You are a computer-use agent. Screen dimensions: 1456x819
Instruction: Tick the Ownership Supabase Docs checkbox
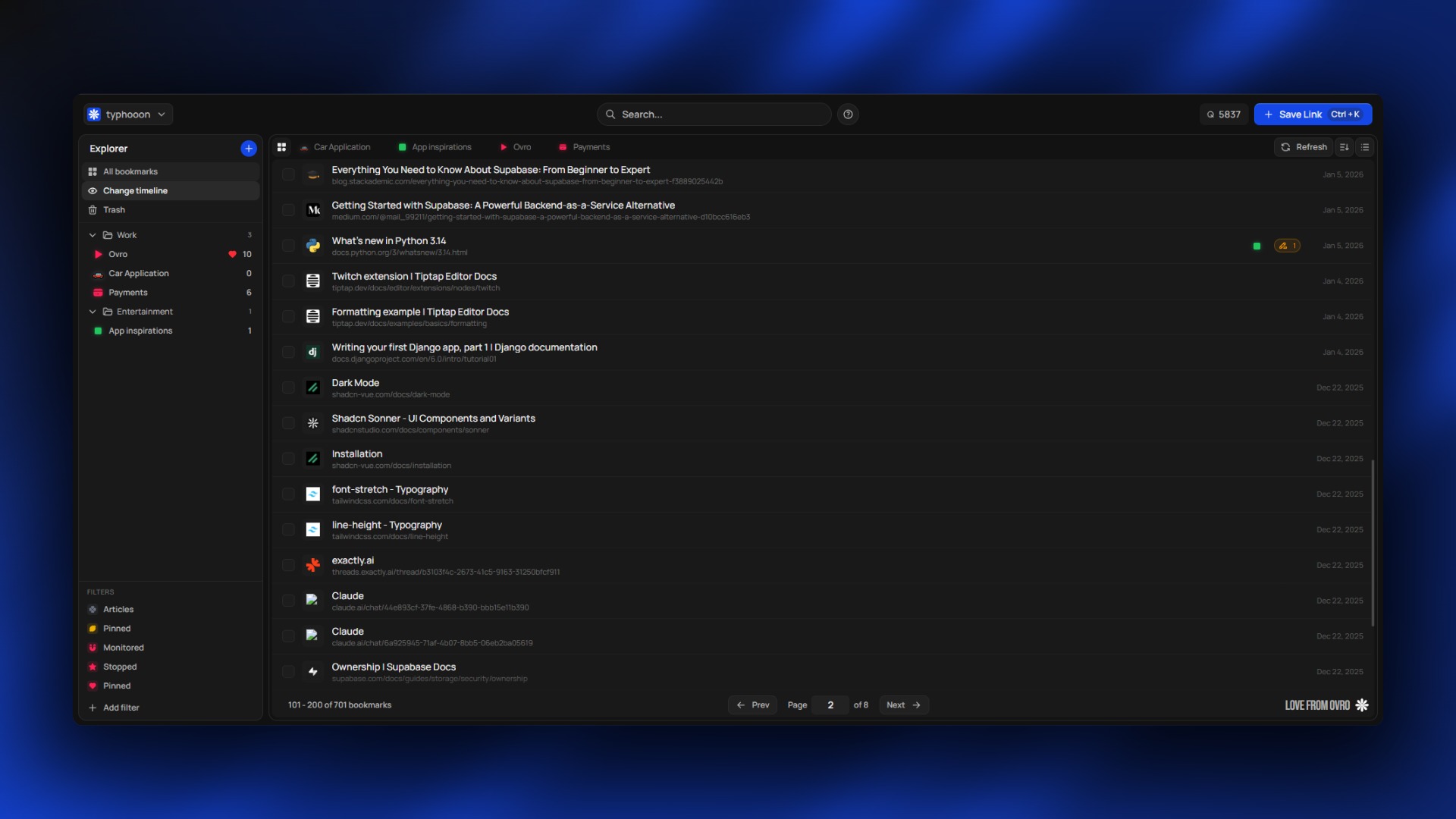[288, 672]
